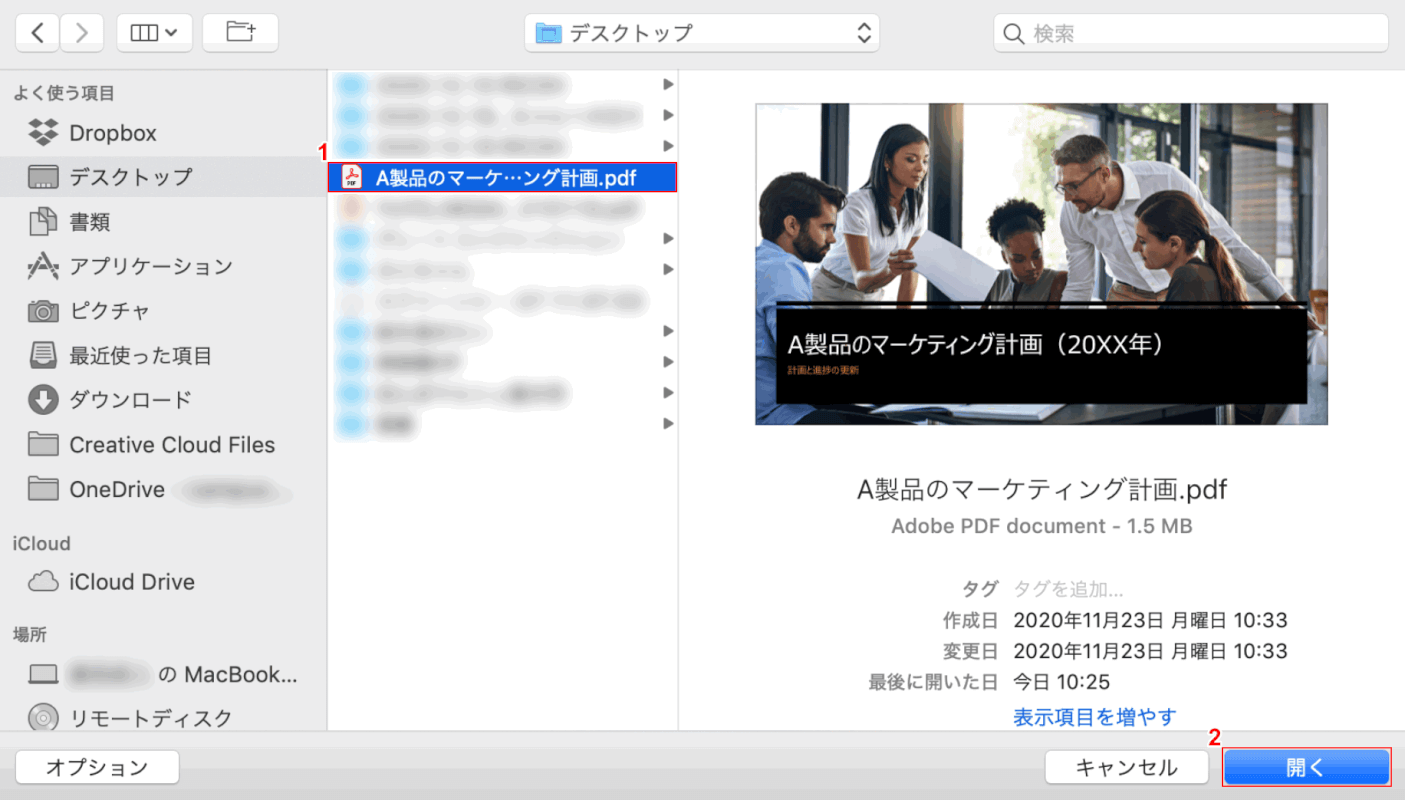Viewport: 1405px width, 800px height.
Task: Open iCloud Drive in the sidebar
Action: pos(131,582)
